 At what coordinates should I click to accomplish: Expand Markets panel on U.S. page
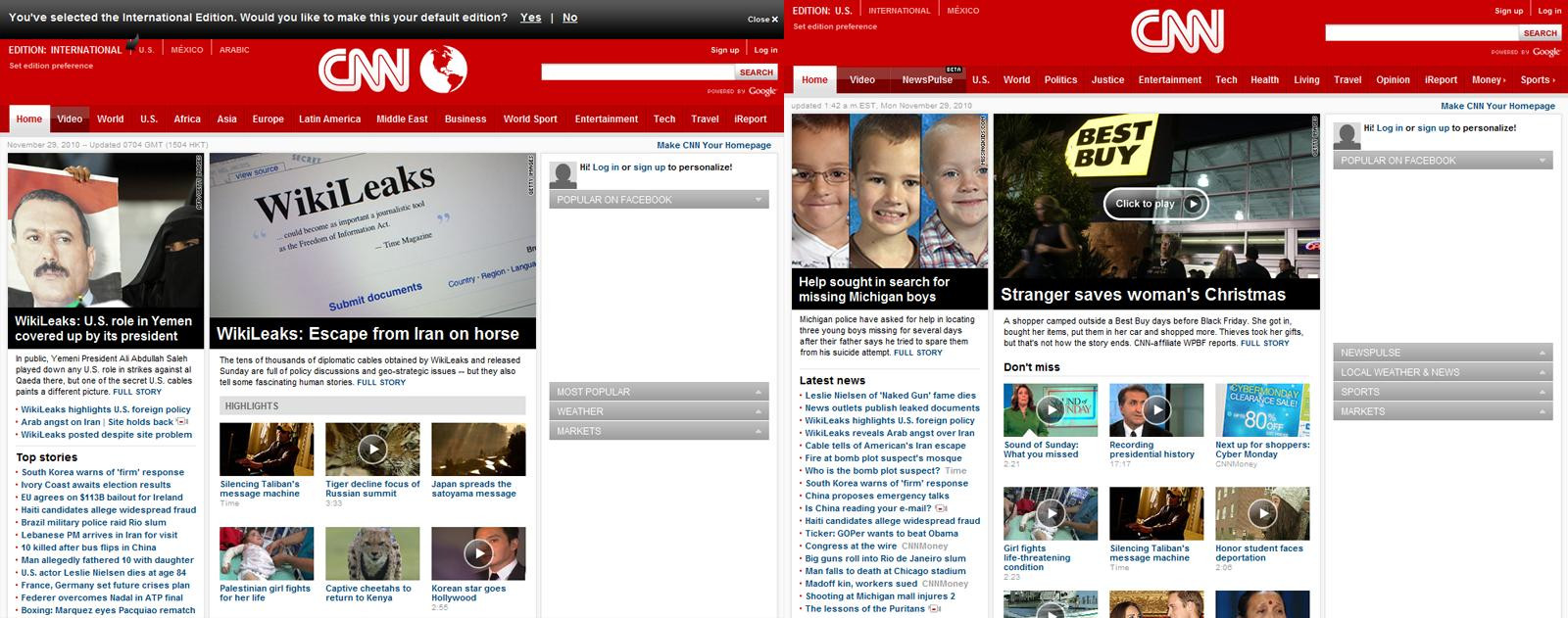pos(1443,411)
